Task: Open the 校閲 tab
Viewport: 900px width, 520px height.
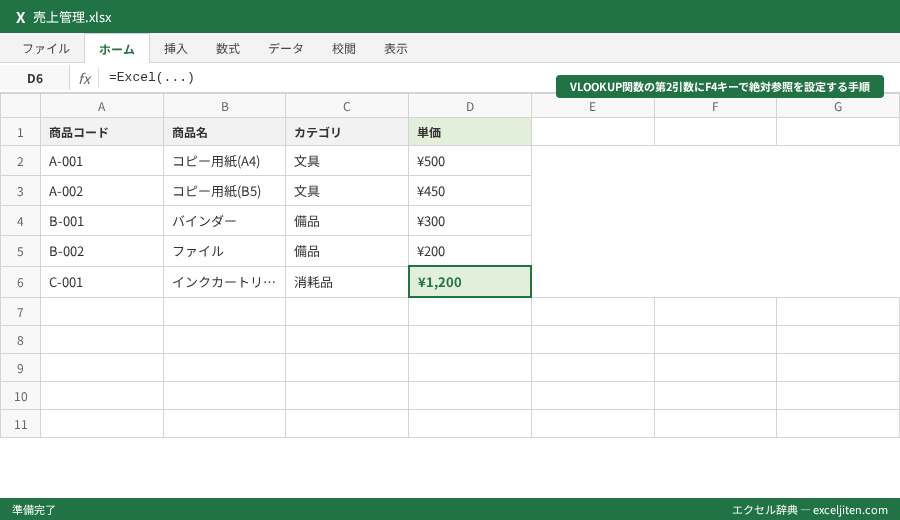Action: pyautogui.click(x=344, y=49)
